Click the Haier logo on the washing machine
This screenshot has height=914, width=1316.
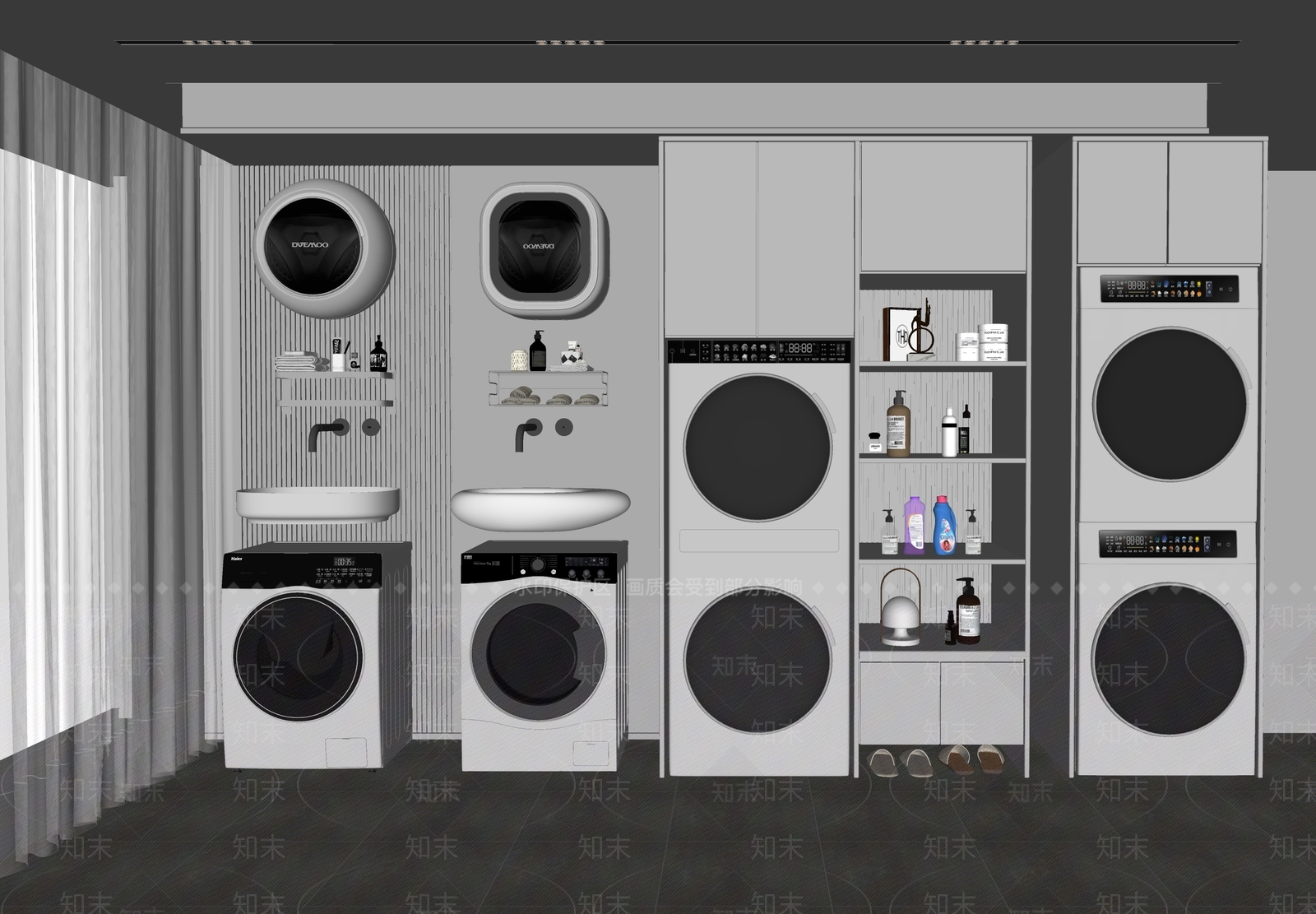click(x=235, y=559)
